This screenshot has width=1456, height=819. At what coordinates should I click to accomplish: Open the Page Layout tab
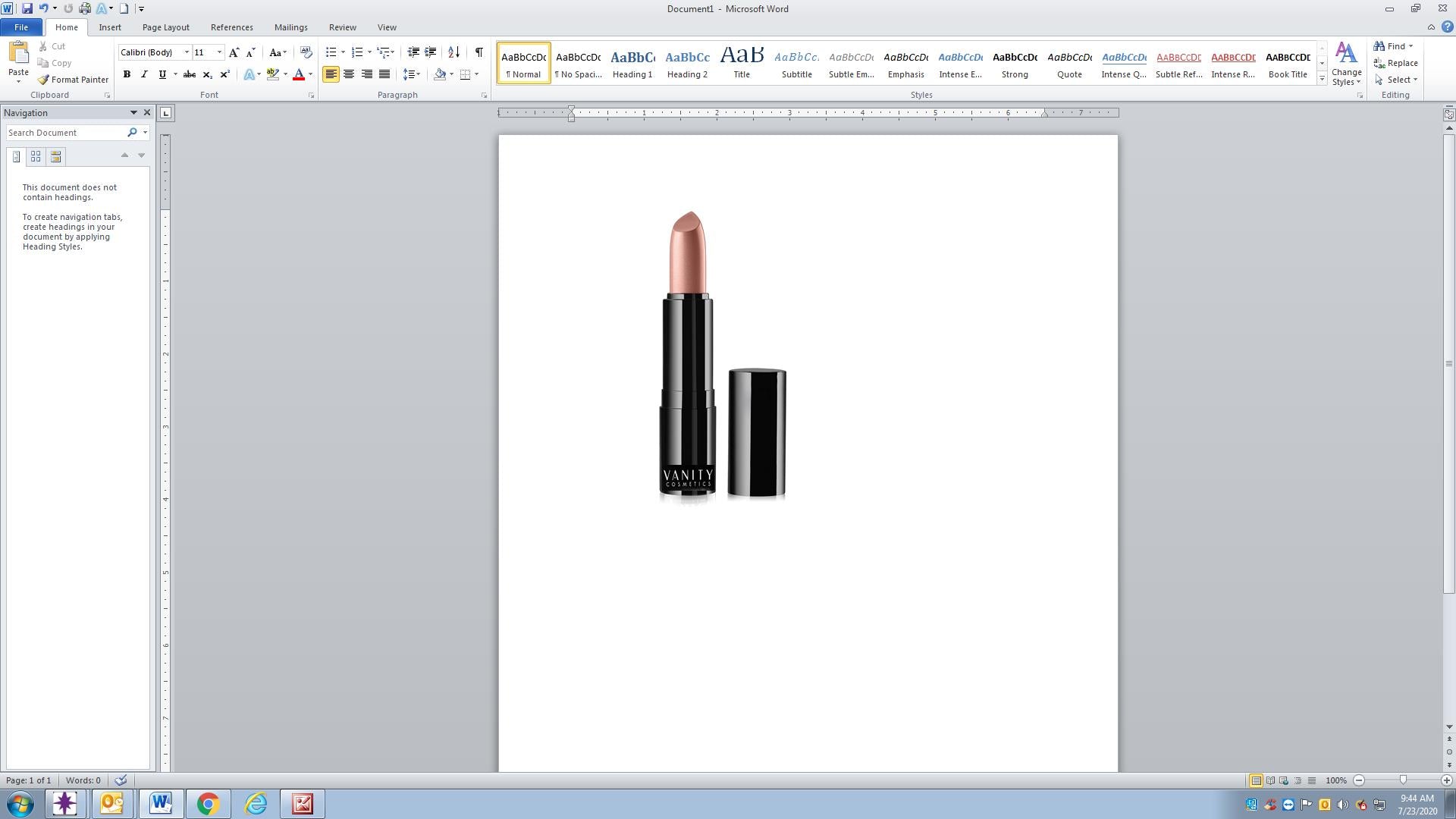pyautogui.click(x=165, y=27)
